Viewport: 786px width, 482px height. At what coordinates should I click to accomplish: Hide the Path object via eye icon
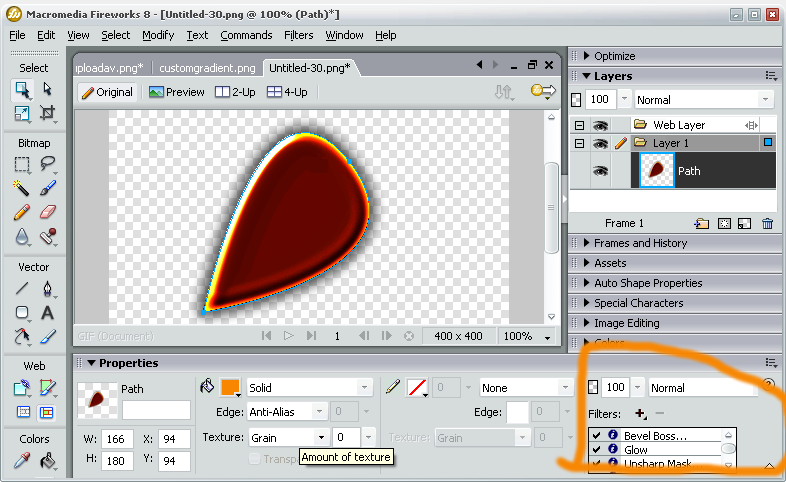601,171
